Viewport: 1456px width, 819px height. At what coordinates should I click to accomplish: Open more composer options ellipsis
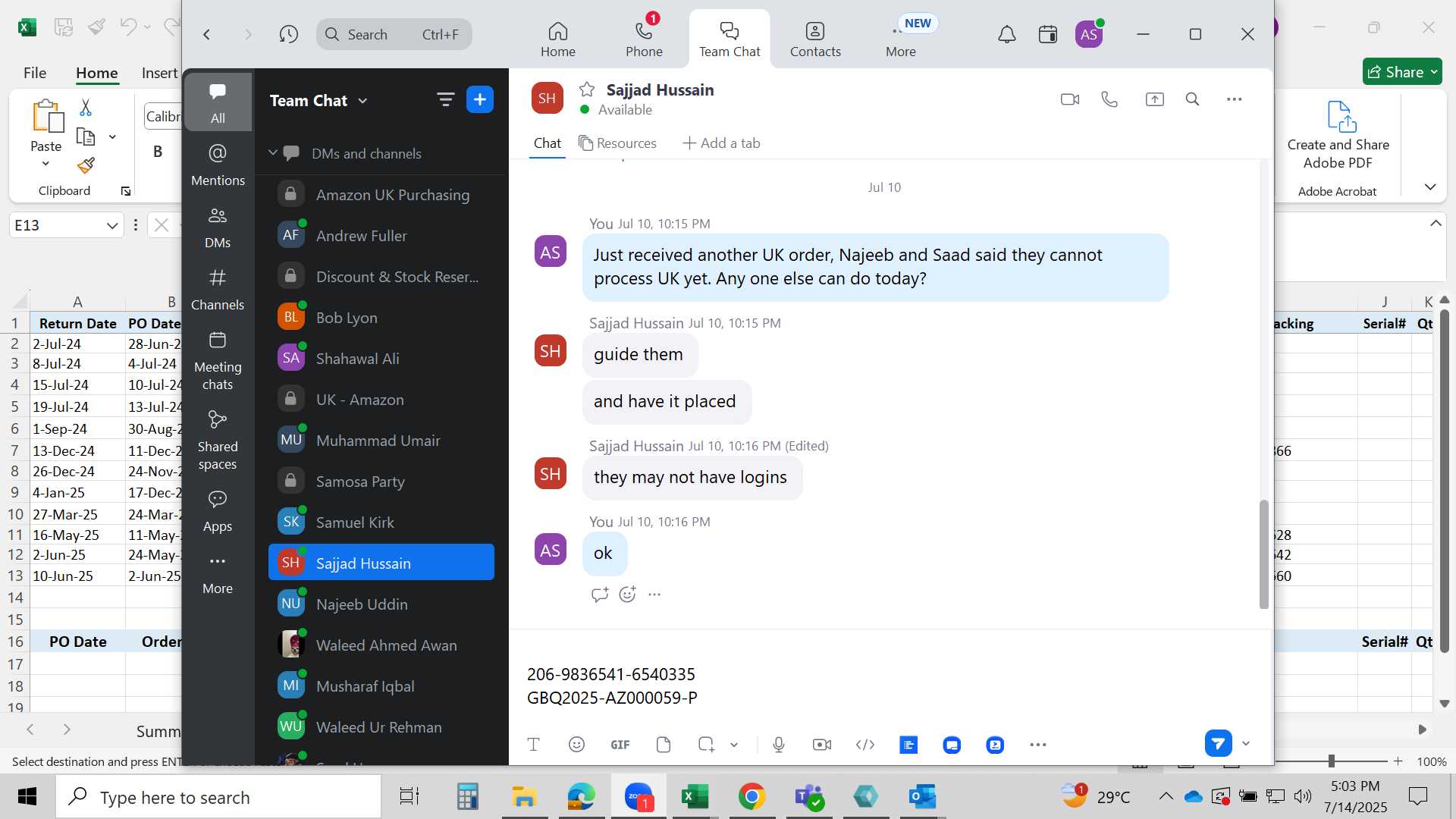click(1038, 745)
